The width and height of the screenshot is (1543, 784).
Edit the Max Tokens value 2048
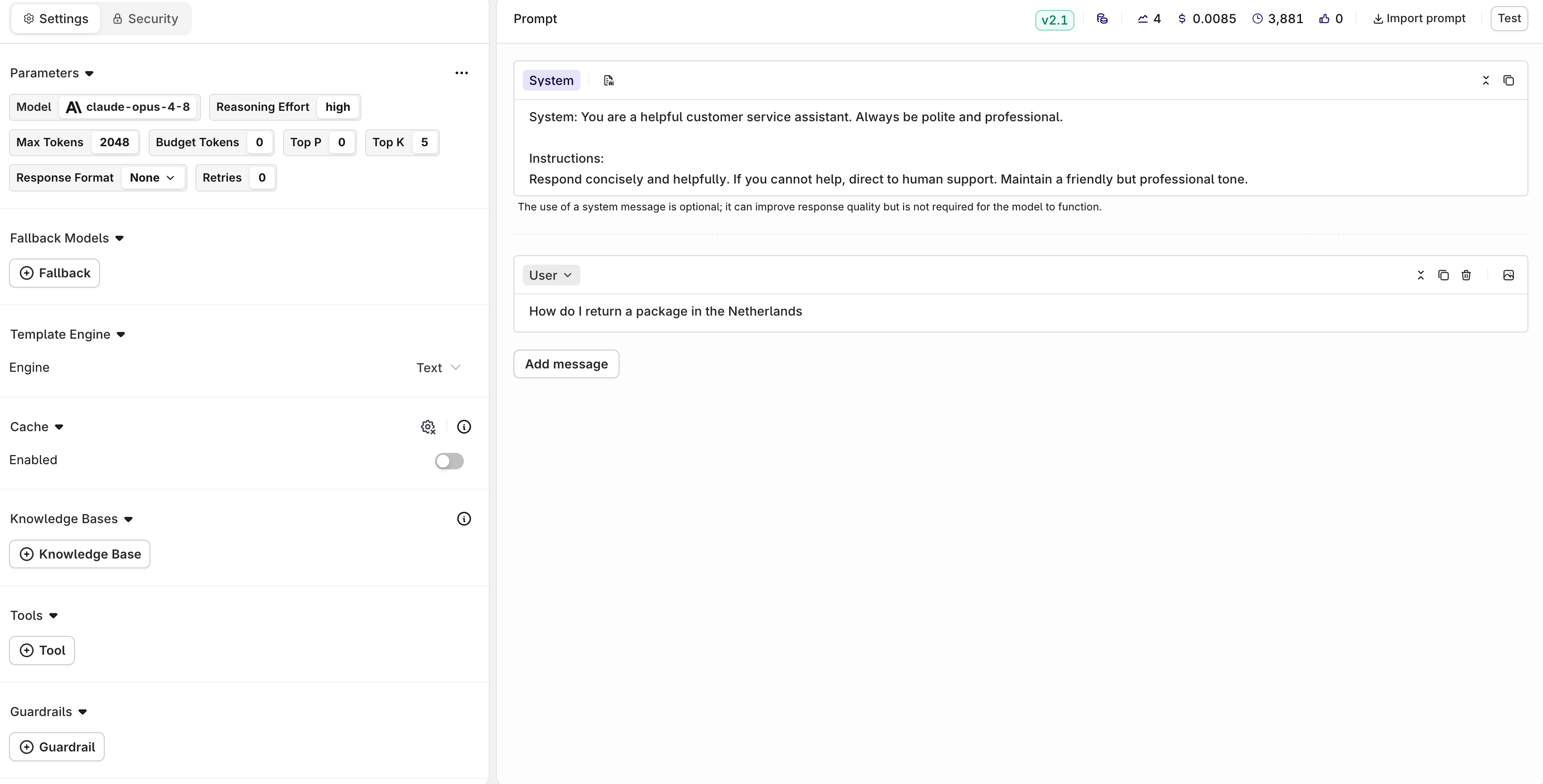tap(114, 142)
